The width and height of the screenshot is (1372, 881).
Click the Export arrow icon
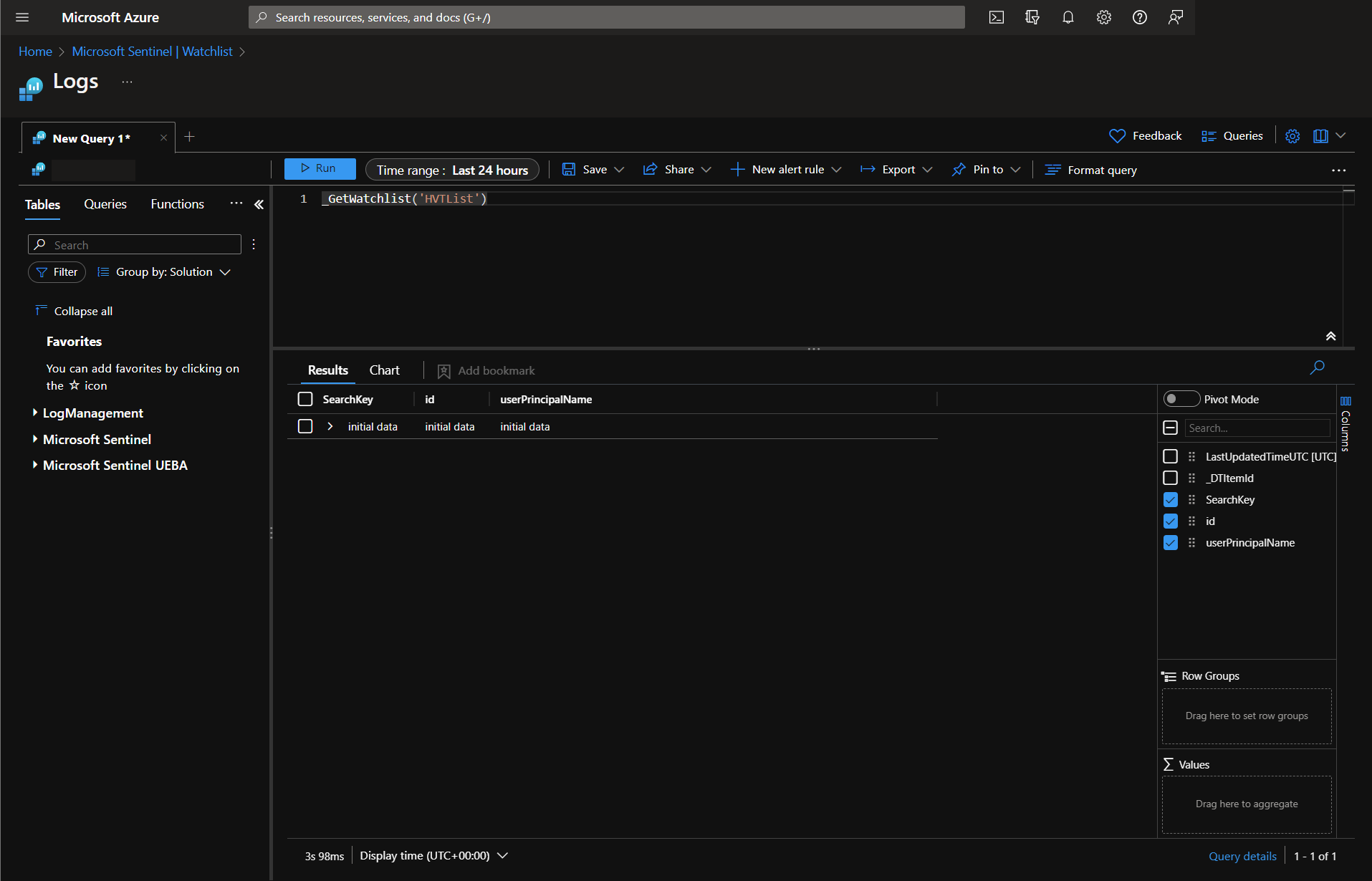(x=868, y=170)
